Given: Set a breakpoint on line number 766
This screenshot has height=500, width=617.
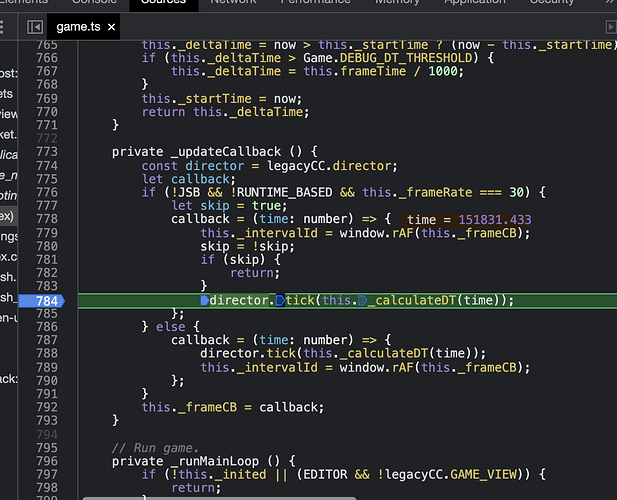Looking at the screenshot, I should [47, 58].
